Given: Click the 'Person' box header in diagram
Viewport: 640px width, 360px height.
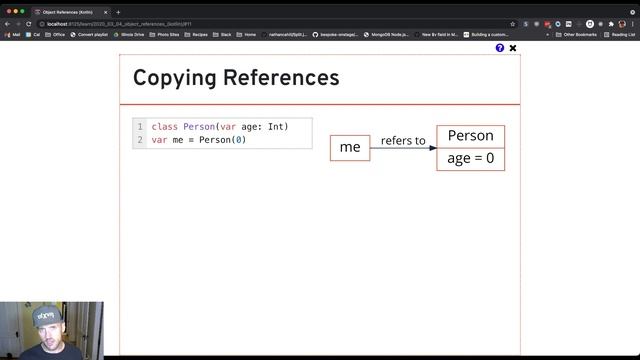Looking at the screenshot, I should coord(471,136).
